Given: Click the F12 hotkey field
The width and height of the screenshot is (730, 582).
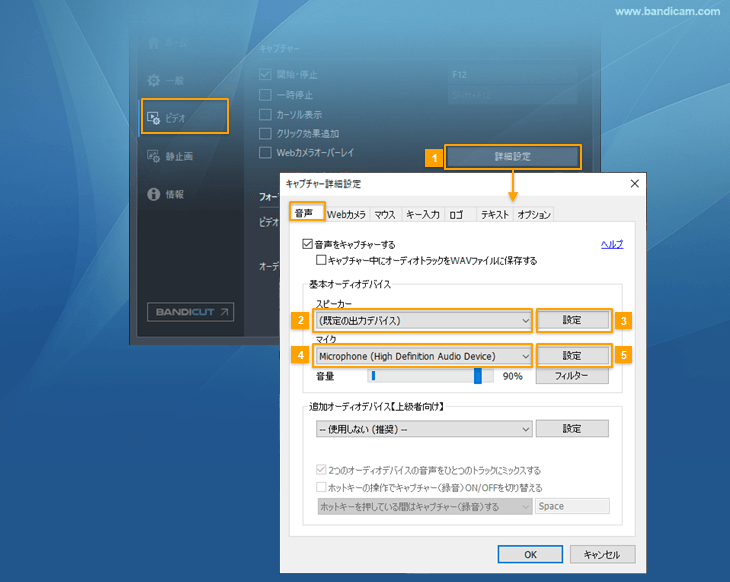Looking at the screenshot, I should coord(511,74).
